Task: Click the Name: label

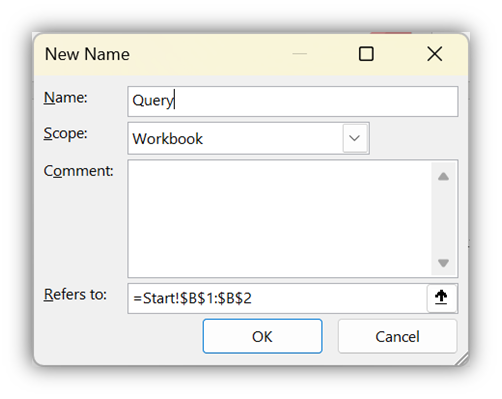Action: [65, 98]
